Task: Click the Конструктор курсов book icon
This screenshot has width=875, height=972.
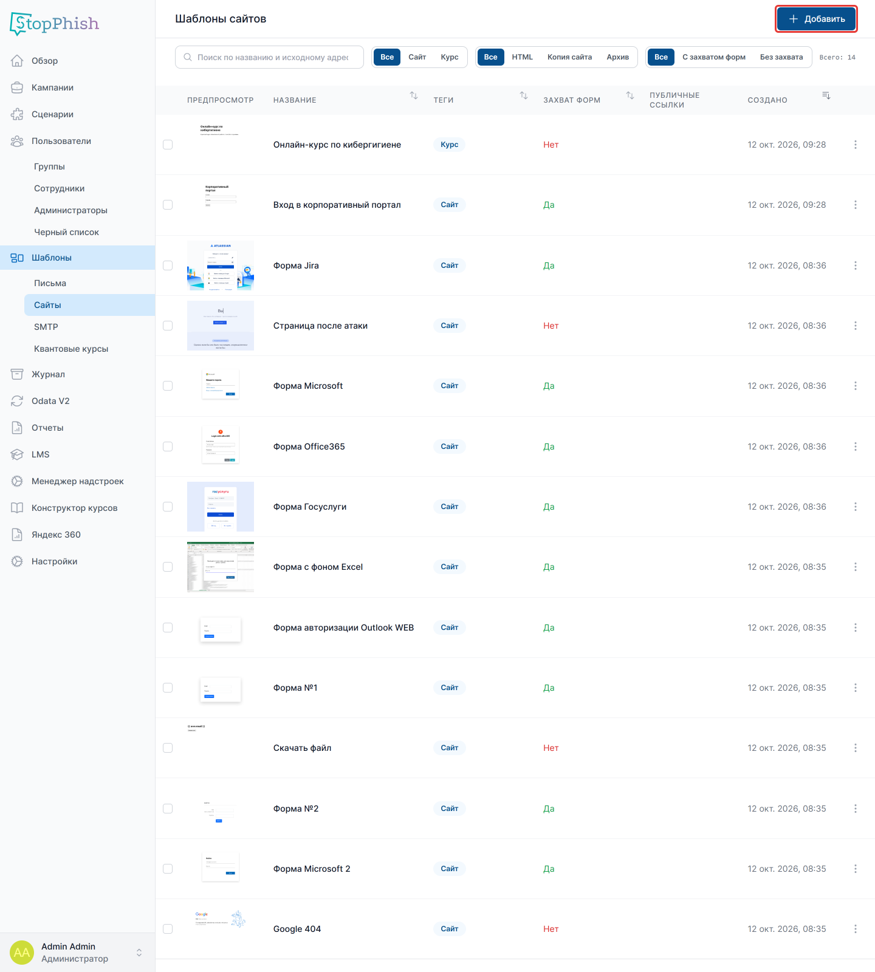Action: (x=17, y=507)
